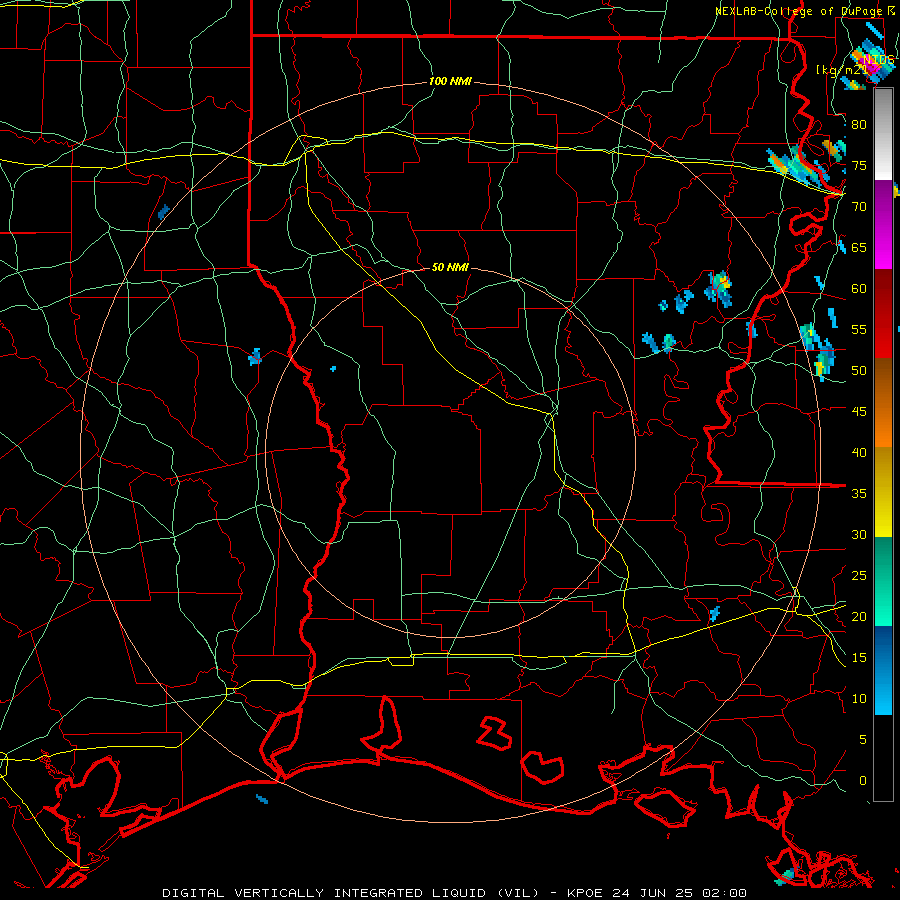Click the 100 NMI range ring label
Image resolution: width=900 pixels, height=900 pixels.
[x=450, y=82]
